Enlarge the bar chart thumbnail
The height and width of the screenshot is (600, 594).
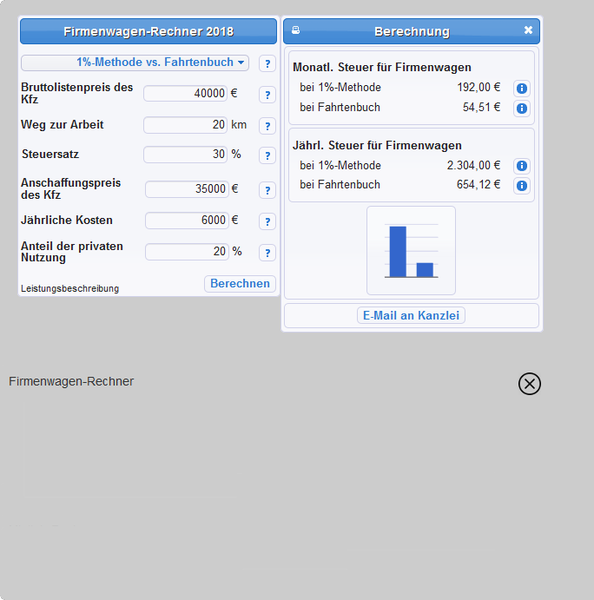tap(411, 251)
